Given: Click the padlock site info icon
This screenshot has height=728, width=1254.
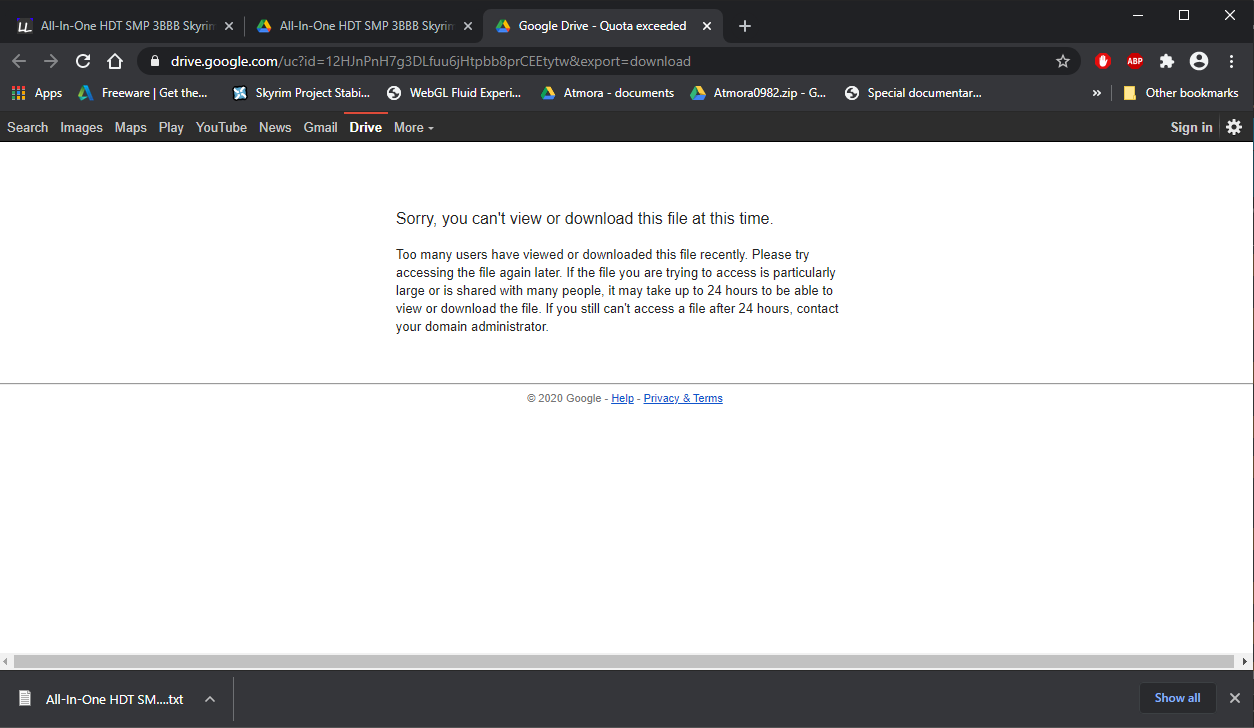Looking at the screenshot, I should pyautogui.click(x=154, y=61).
